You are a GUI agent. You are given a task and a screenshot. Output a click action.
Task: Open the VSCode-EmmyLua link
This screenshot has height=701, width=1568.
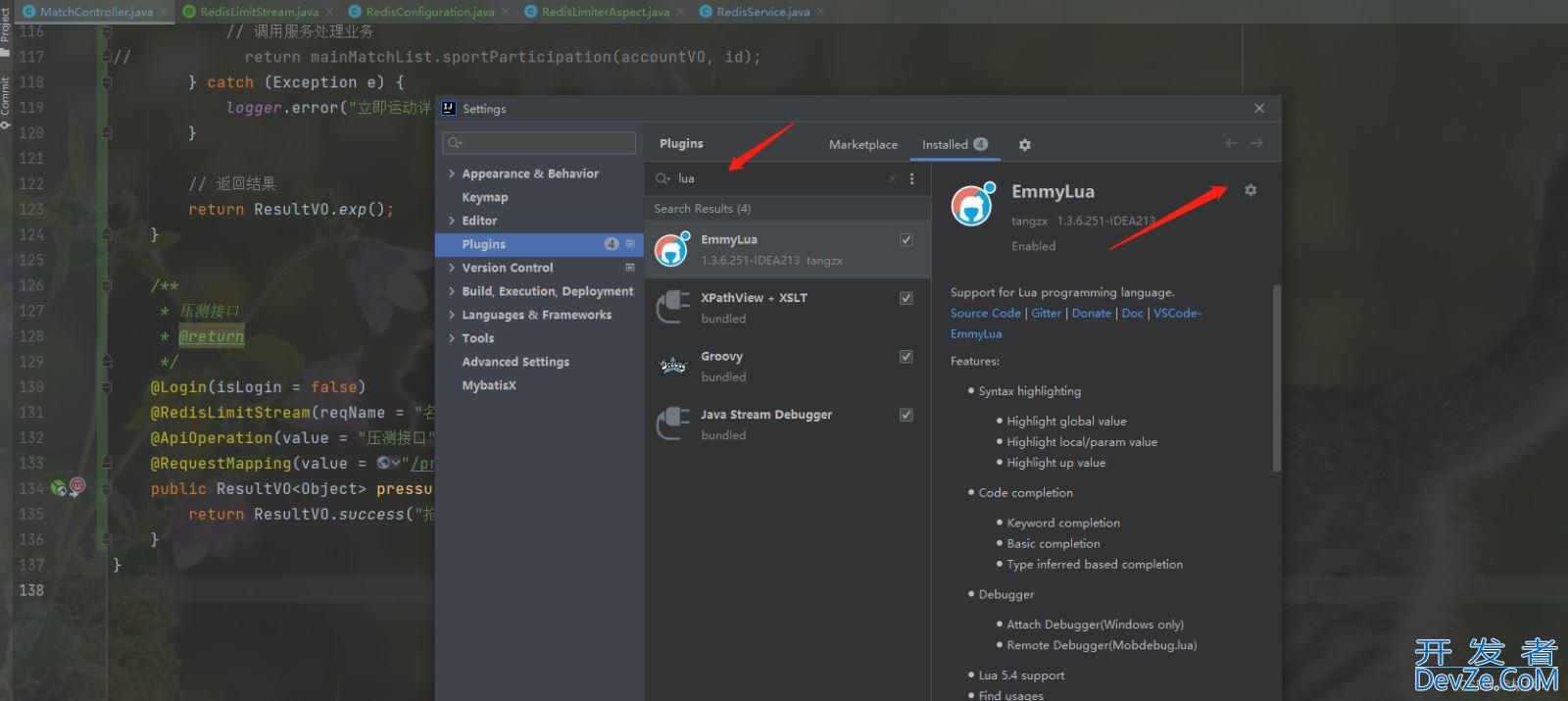coord(1177,313)
